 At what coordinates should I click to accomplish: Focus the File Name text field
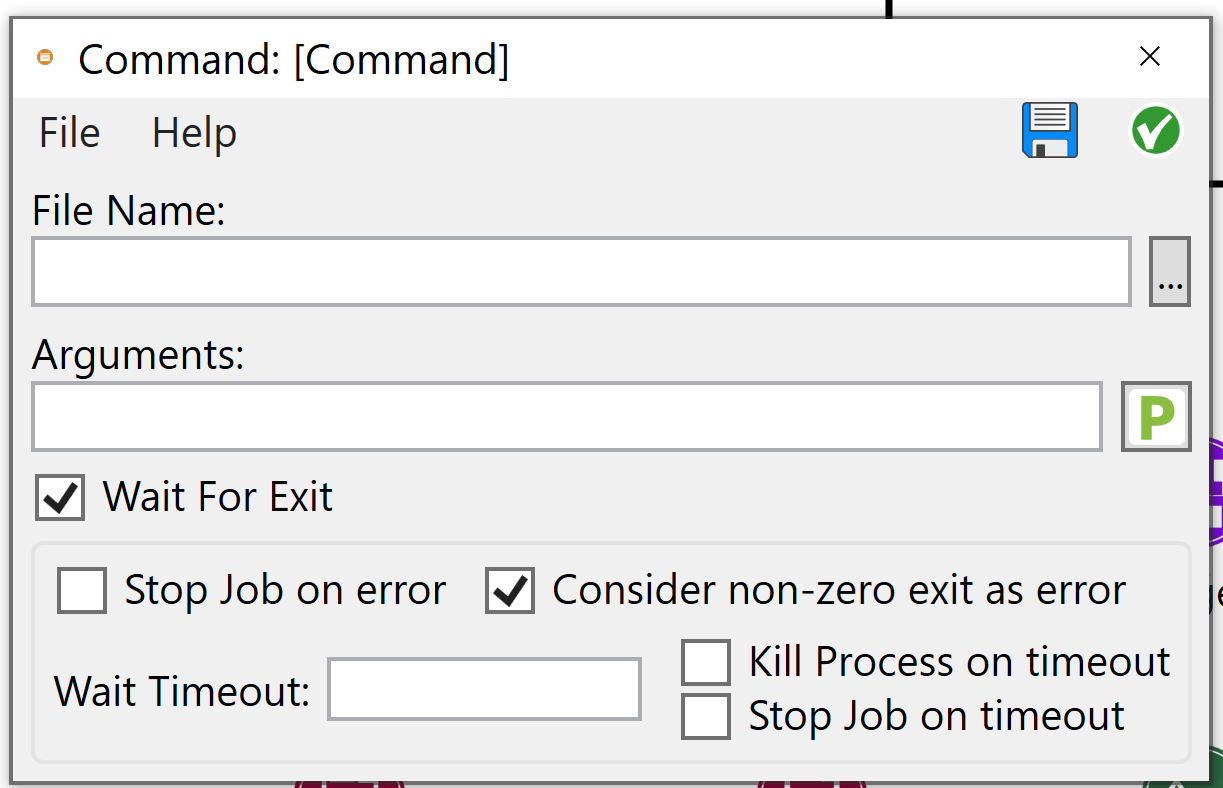tap(580, 271)
